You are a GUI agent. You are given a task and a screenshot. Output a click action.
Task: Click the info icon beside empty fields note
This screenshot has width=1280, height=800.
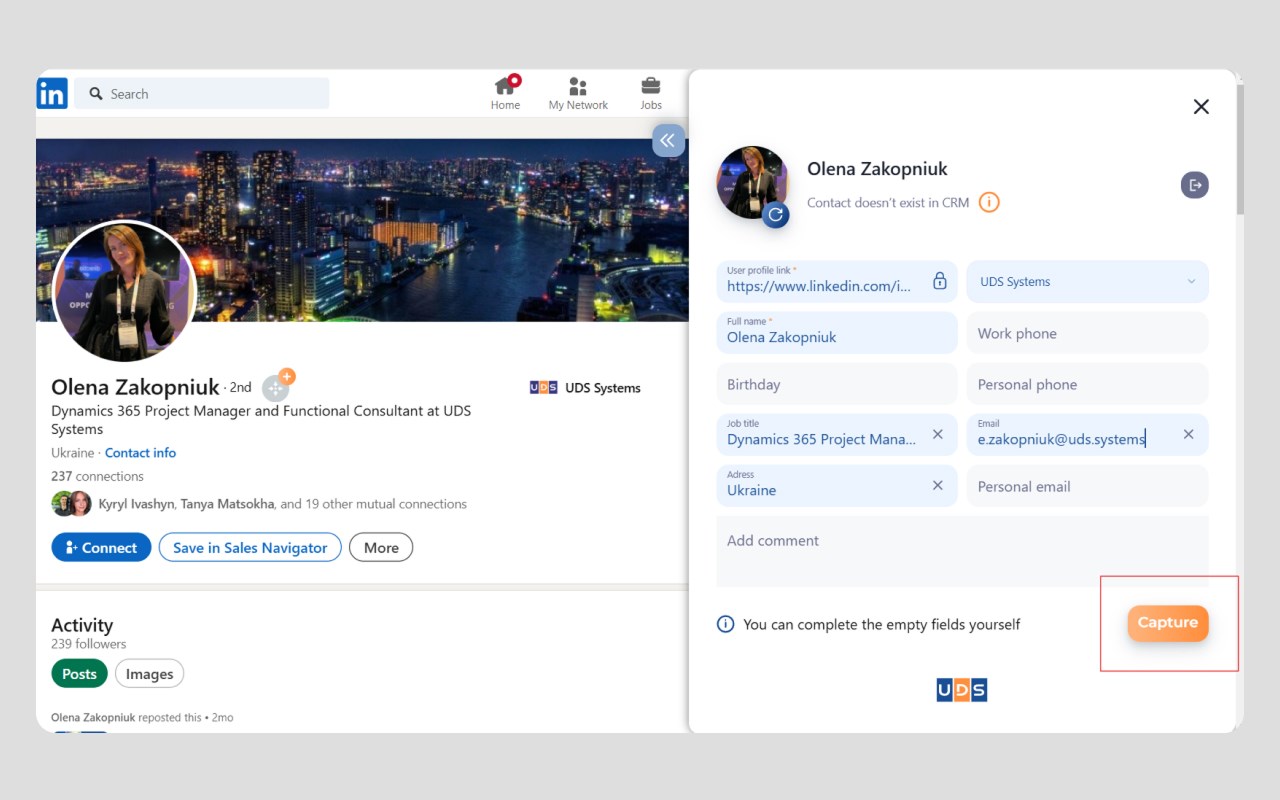tap(726, 624)
